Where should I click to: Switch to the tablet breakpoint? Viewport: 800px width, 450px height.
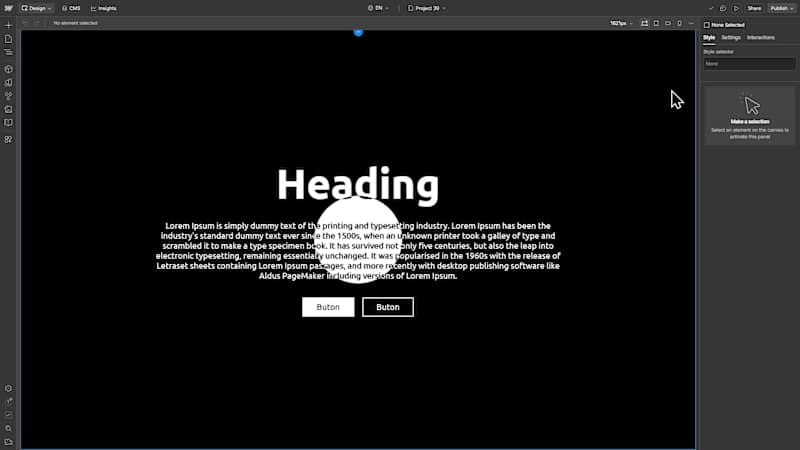pyautogui.click(x=656, y=23)
